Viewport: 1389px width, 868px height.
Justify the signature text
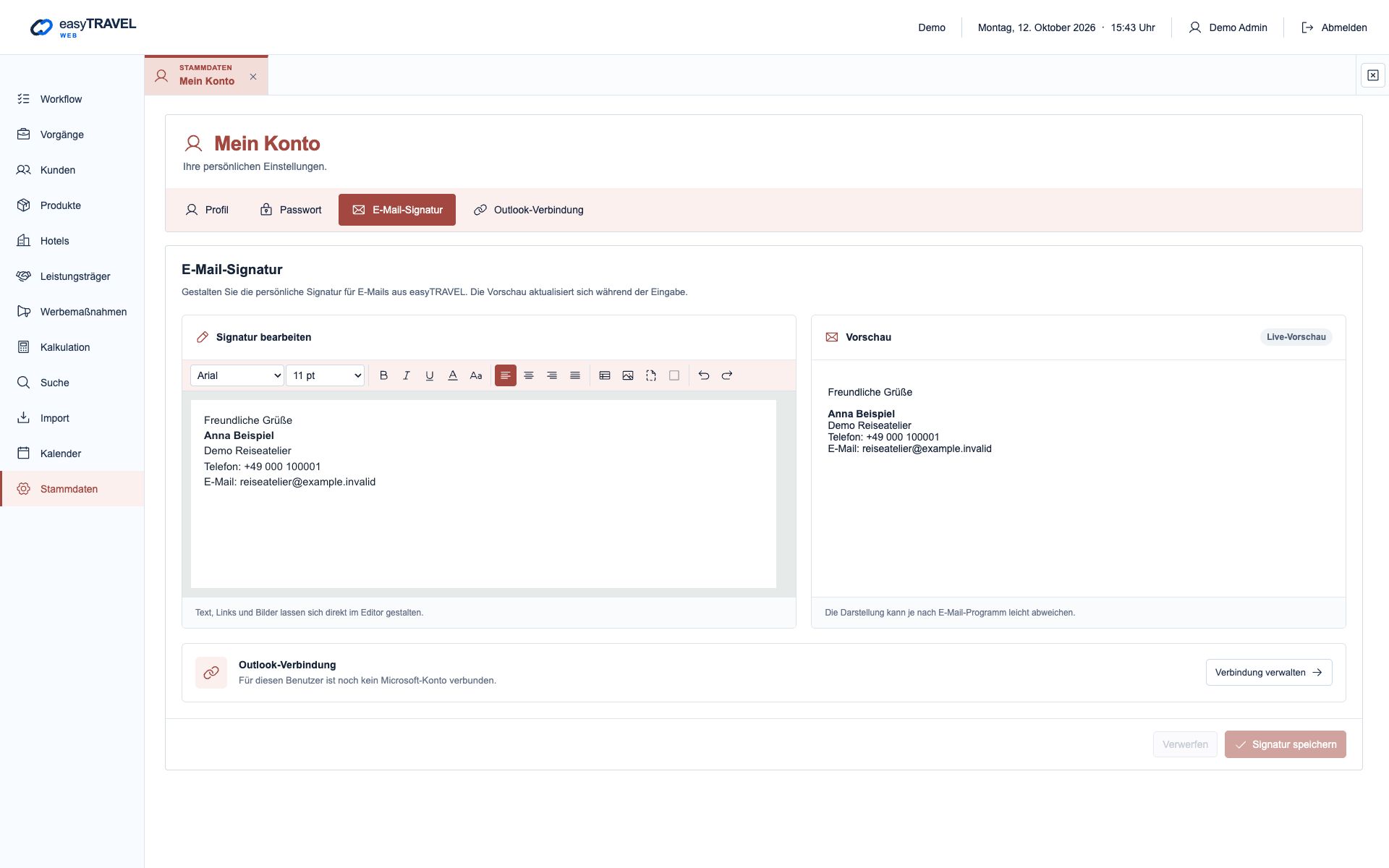point(575,375)
